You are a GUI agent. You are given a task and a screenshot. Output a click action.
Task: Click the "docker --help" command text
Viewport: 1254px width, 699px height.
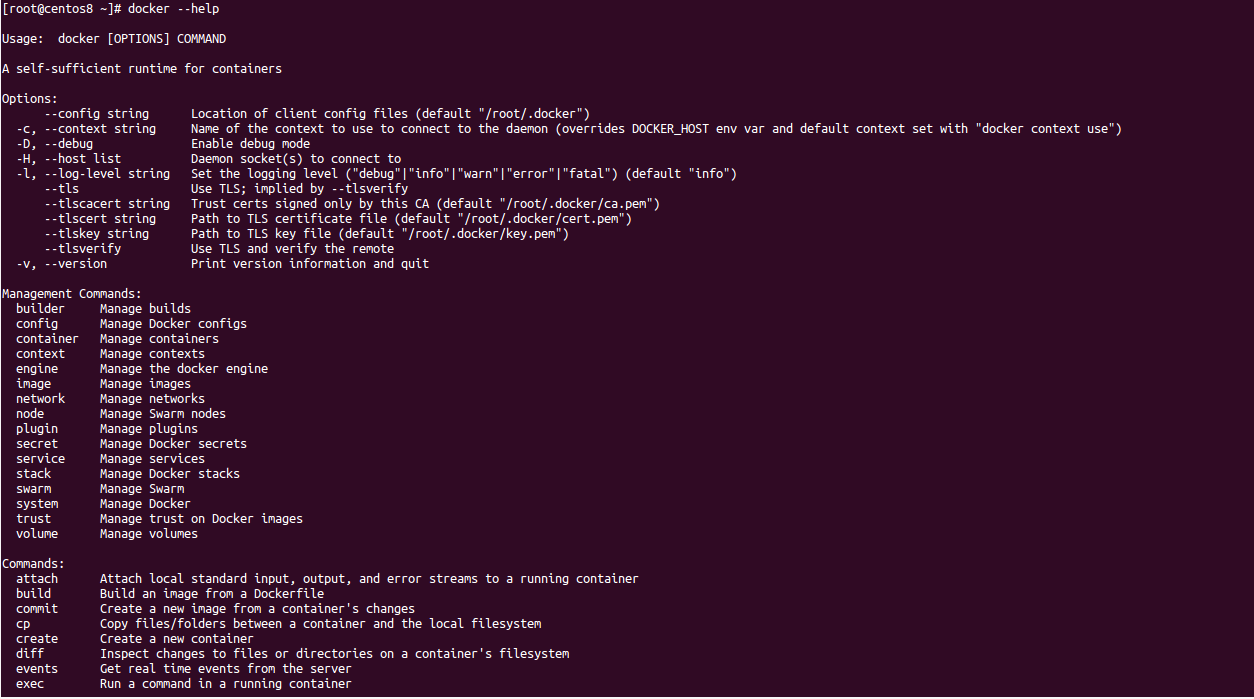[173, 9]
